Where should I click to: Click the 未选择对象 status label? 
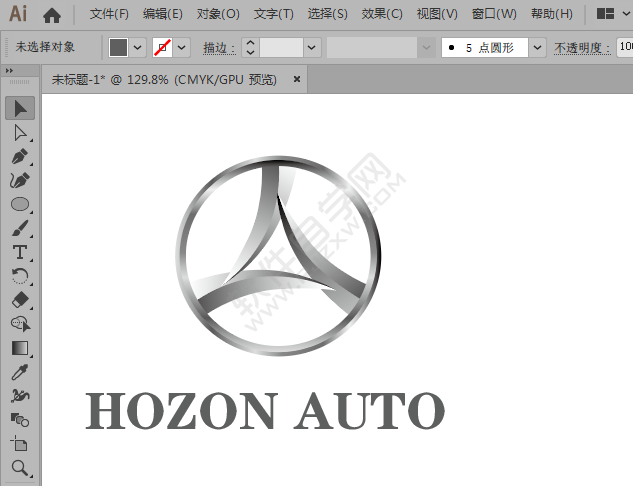coord(45,47)
